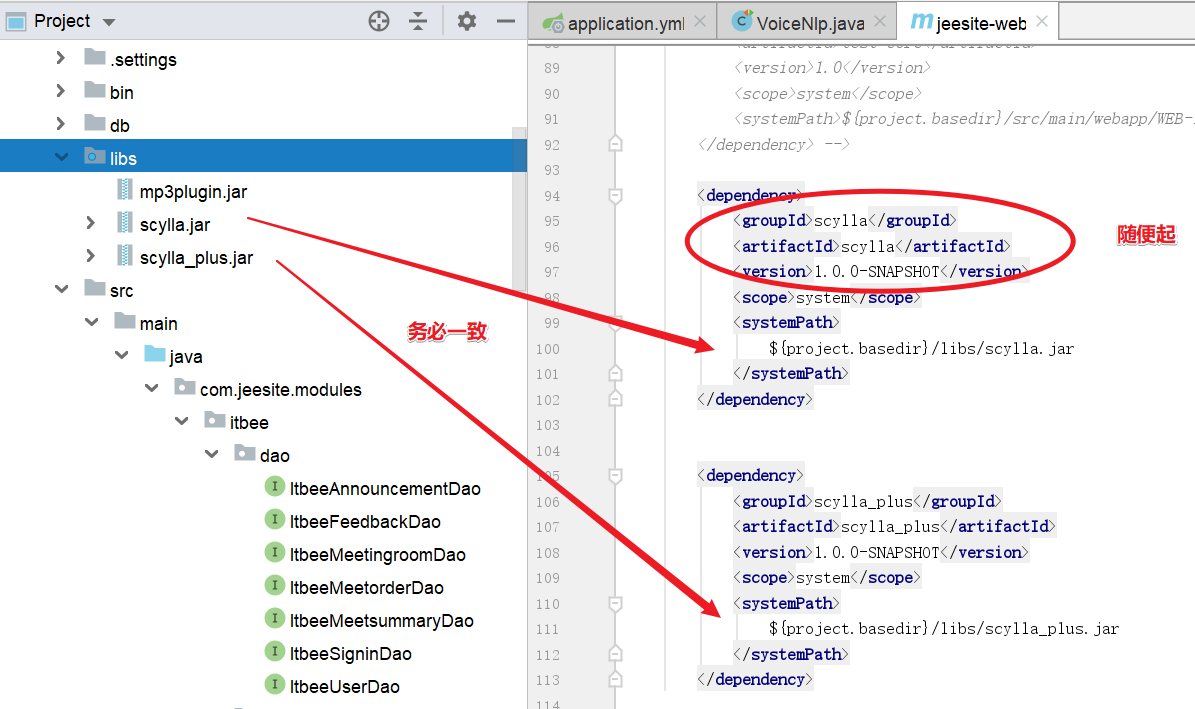The image size is (1195, 709).
Task: Select the libs folder icon
Action: [95, 156]
